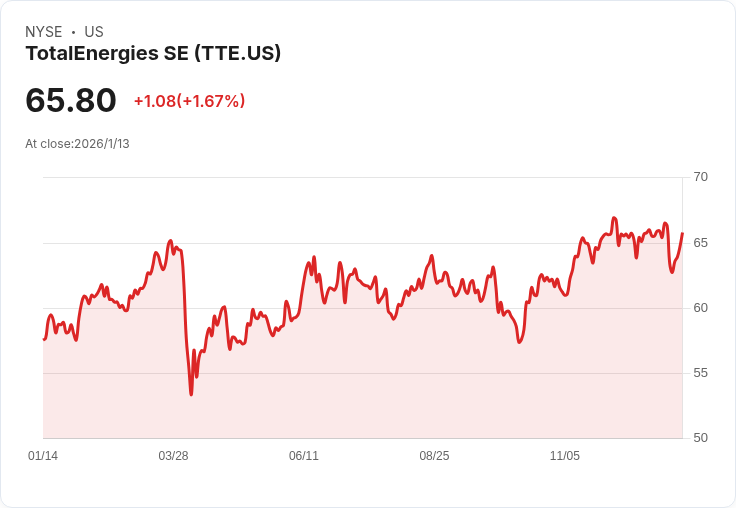
Task: Click the 55 price axis label
Action: (700, 373)
